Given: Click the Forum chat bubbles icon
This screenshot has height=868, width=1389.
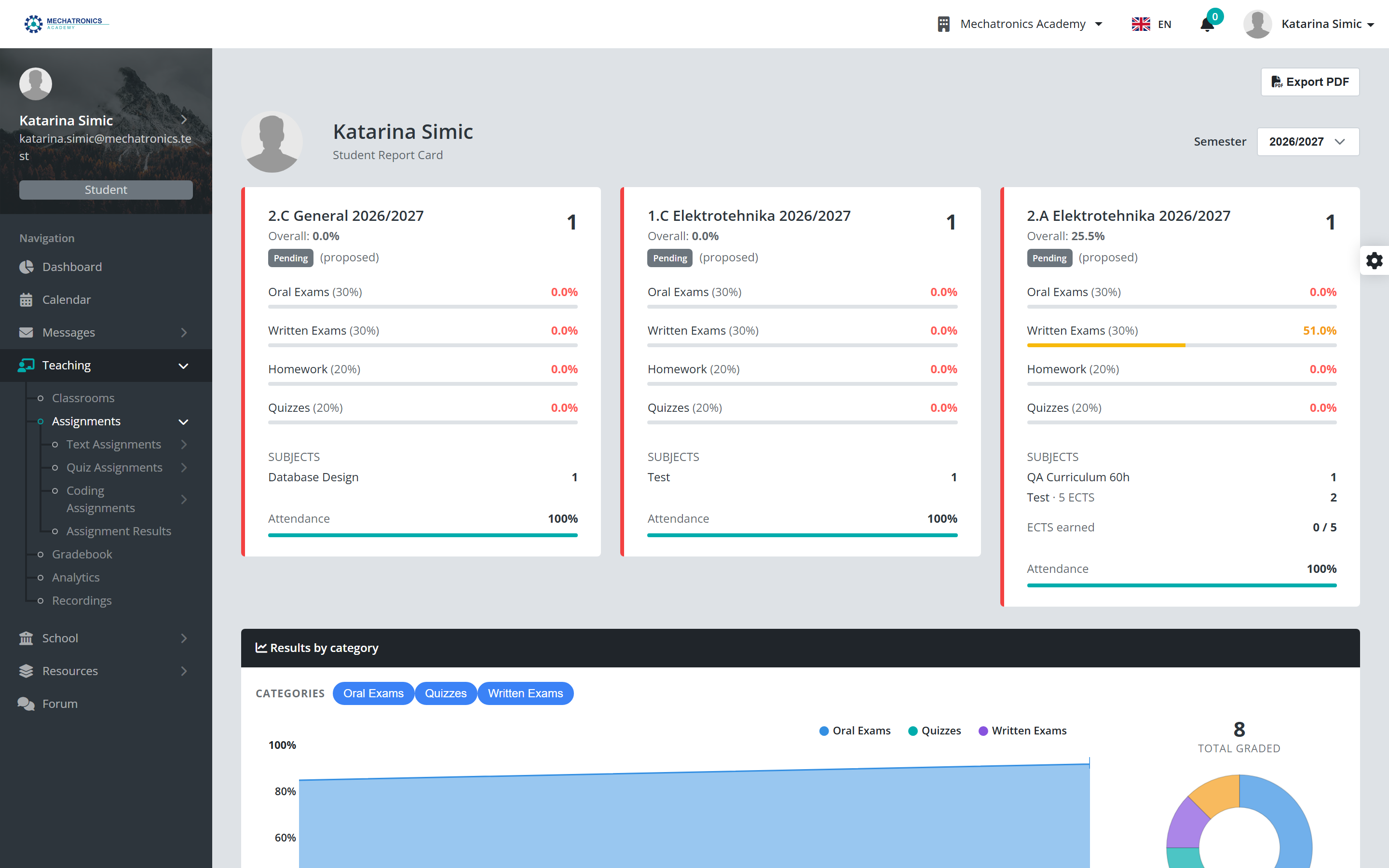Looking at the screenshot, I should pos(27,703).
